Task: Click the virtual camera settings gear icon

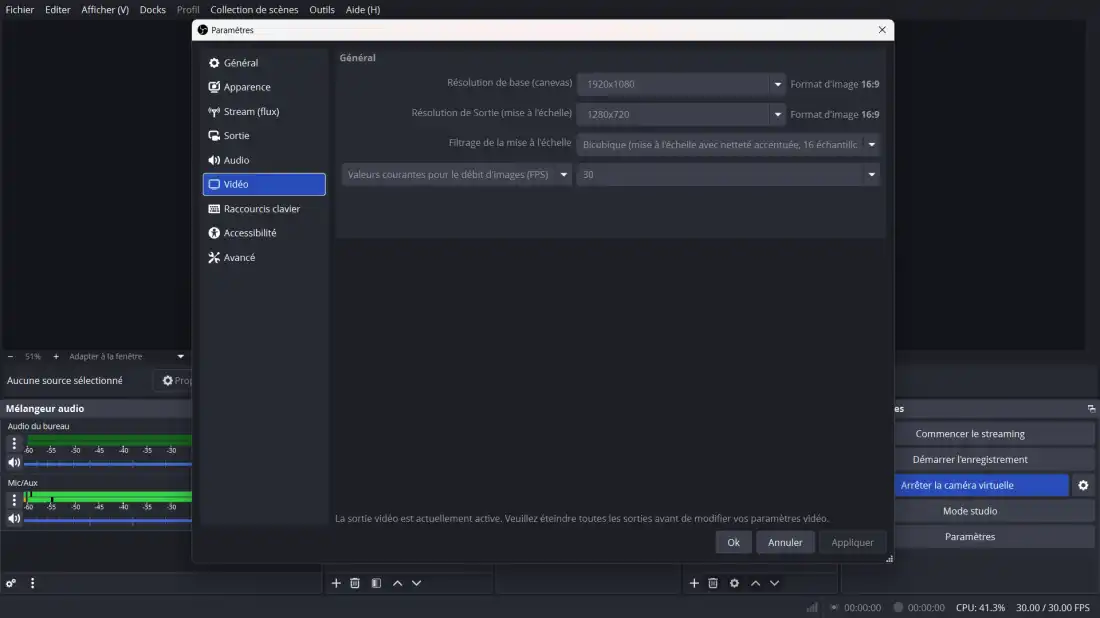Action: click(1082, 485)
